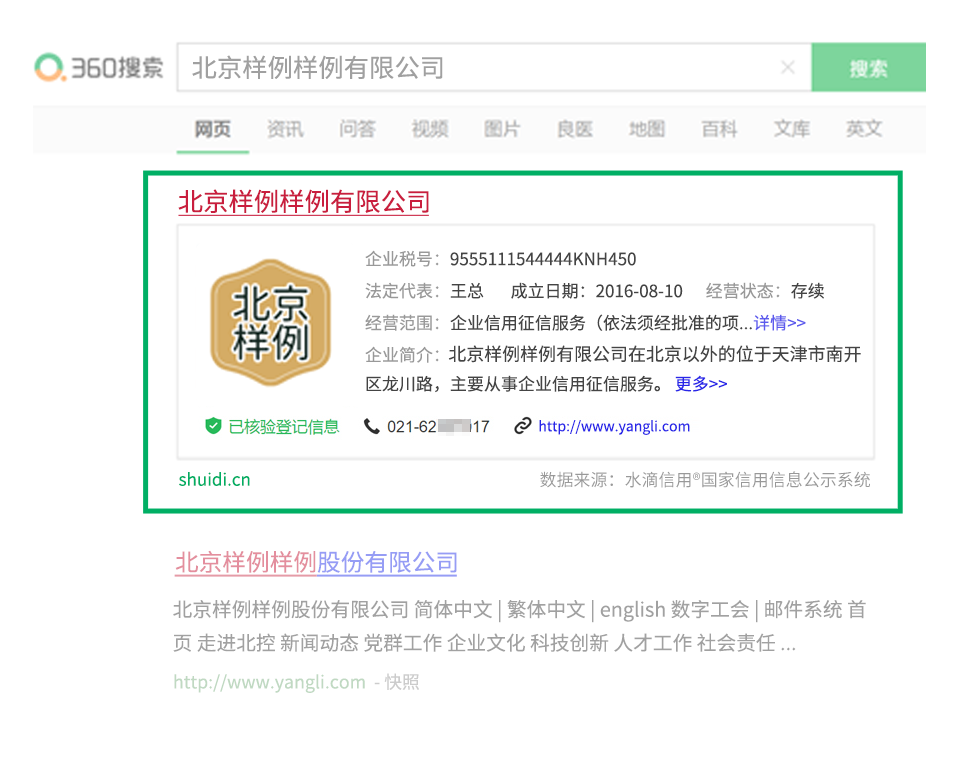Click the phone icon beside 021 number
This screenshot has width=960, height=760.
(372, 426)
